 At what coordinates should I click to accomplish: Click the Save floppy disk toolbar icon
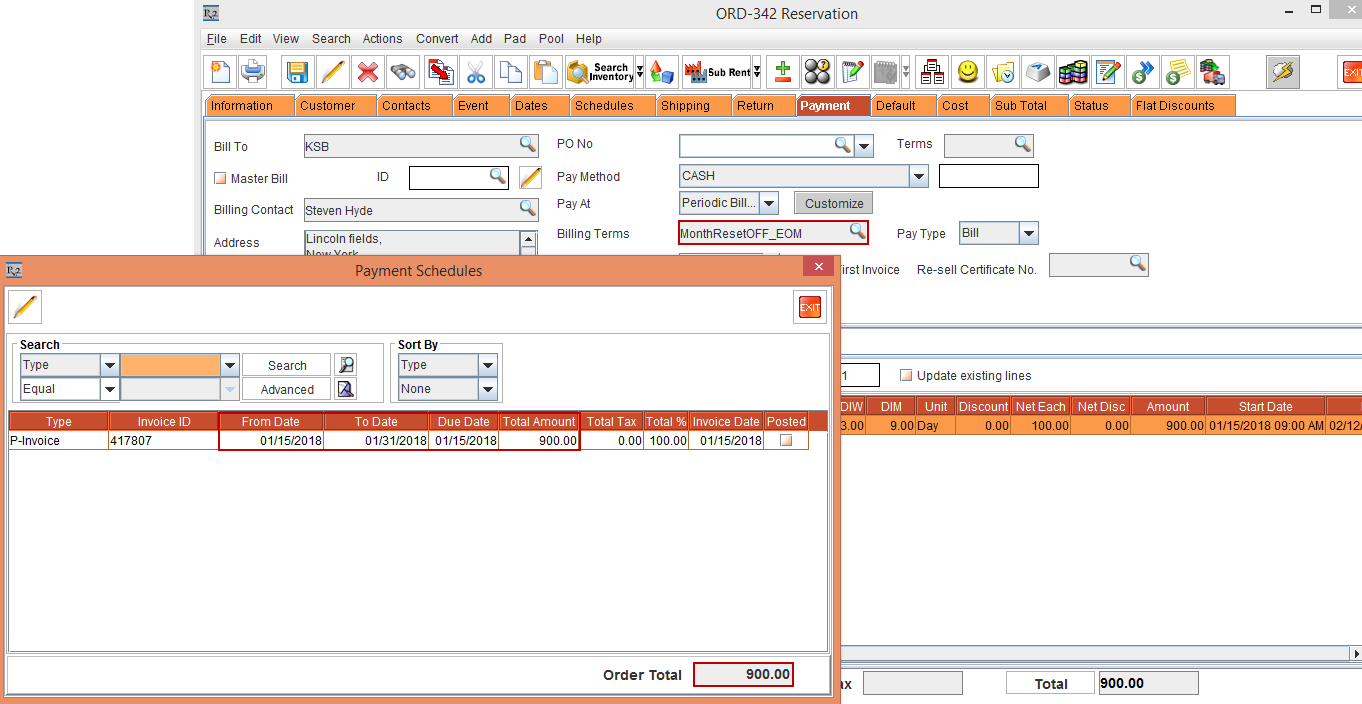(297, 72)
